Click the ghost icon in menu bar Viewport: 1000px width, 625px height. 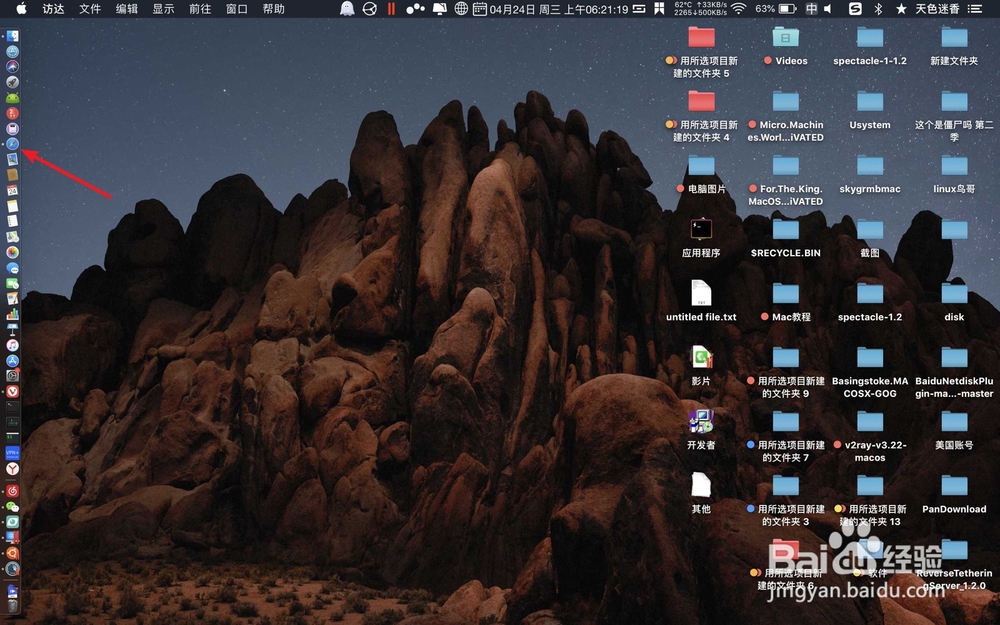[x=347, y=8]
